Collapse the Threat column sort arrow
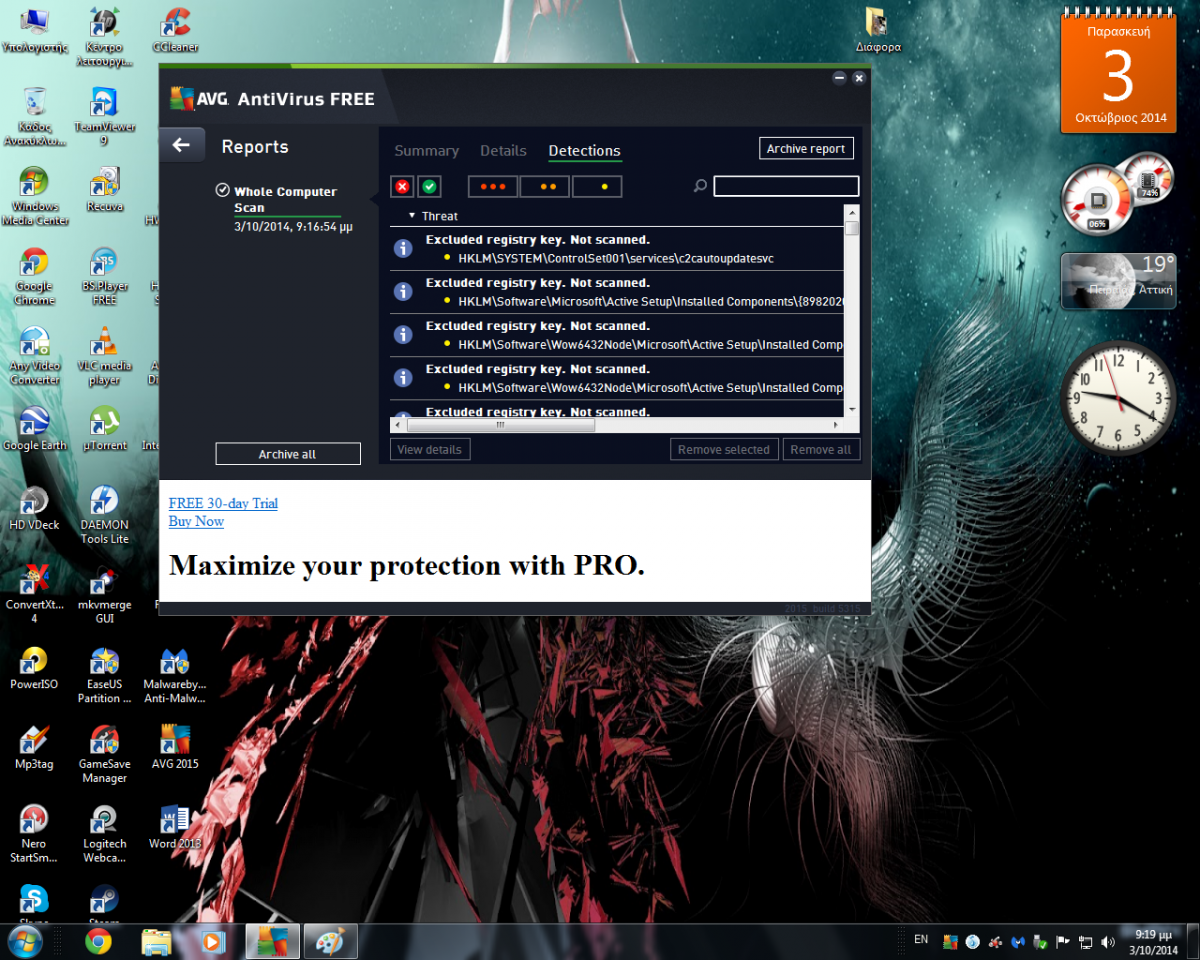 (x=412, y=216)
